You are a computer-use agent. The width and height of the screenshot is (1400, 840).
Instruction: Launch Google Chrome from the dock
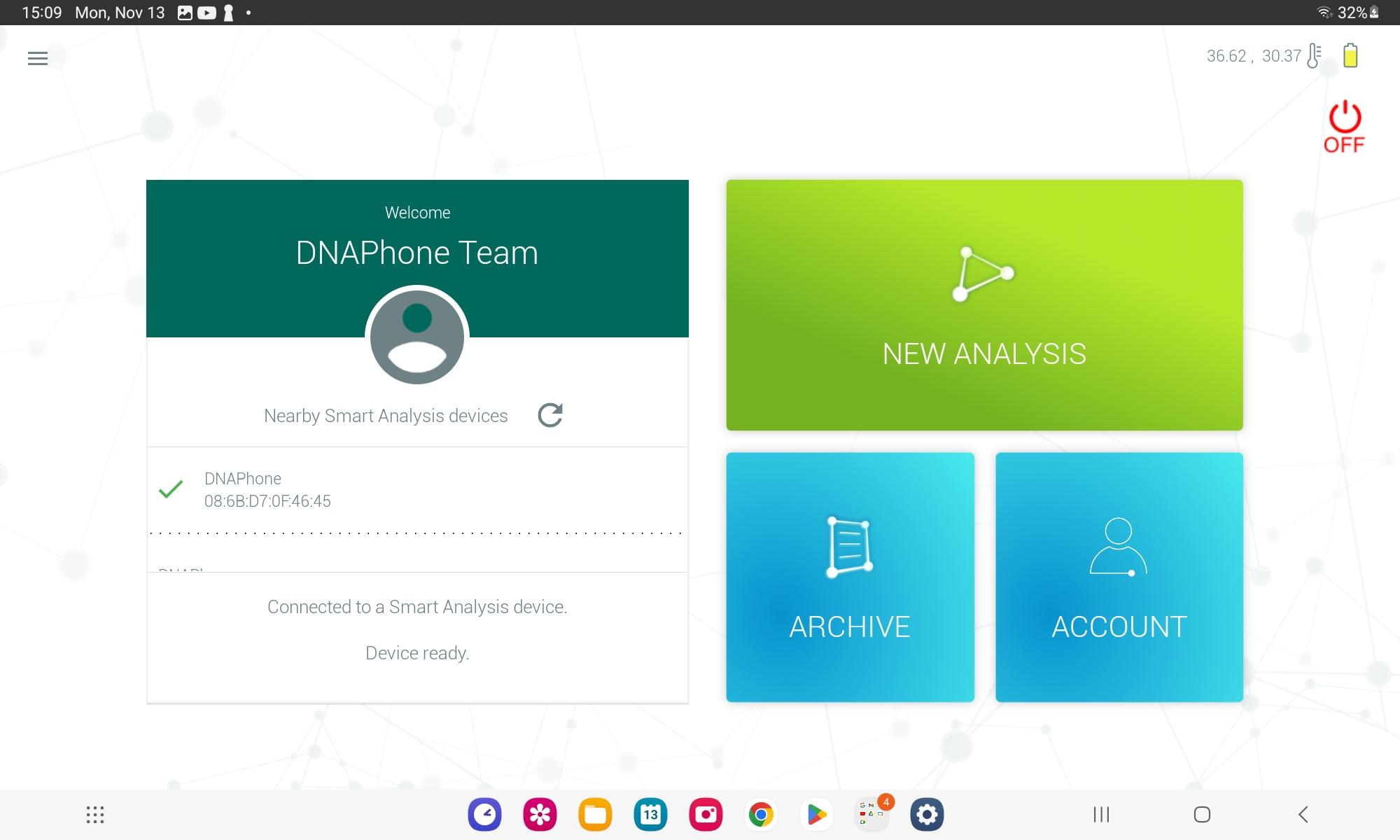pyautogui.click(x=761, y=815)
